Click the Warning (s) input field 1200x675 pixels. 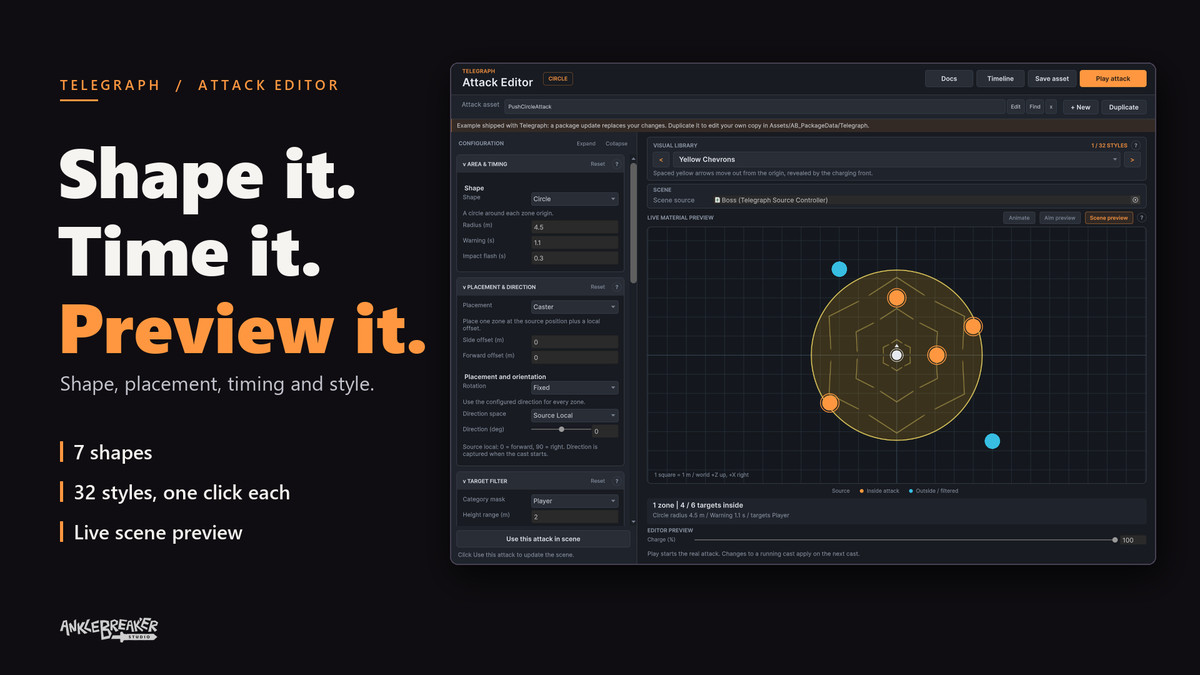(574, 242)
